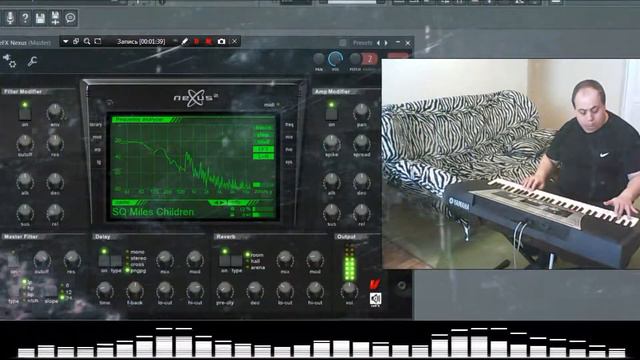The width and height of the screenshot is (640, 360).
Task: Click the microphone icon in FL Studio toolbar
Action: 10,18
